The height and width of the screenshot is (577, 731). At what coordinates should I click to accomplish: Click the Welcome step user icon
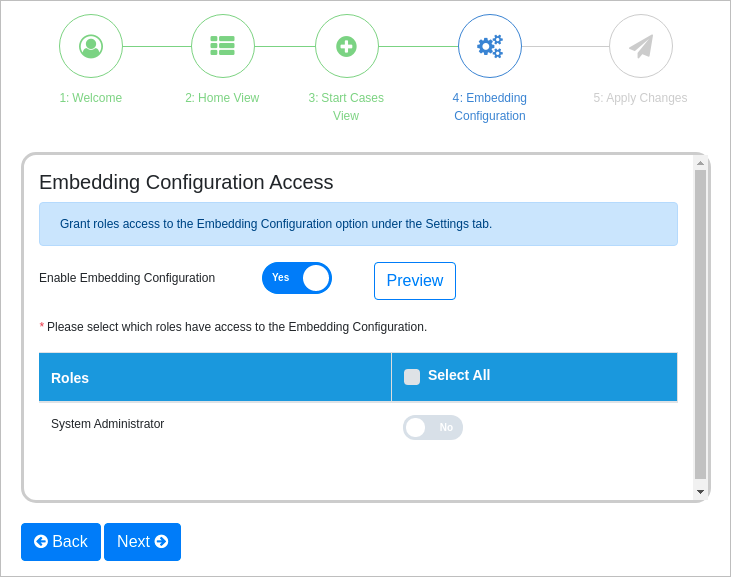click(91, 46)
